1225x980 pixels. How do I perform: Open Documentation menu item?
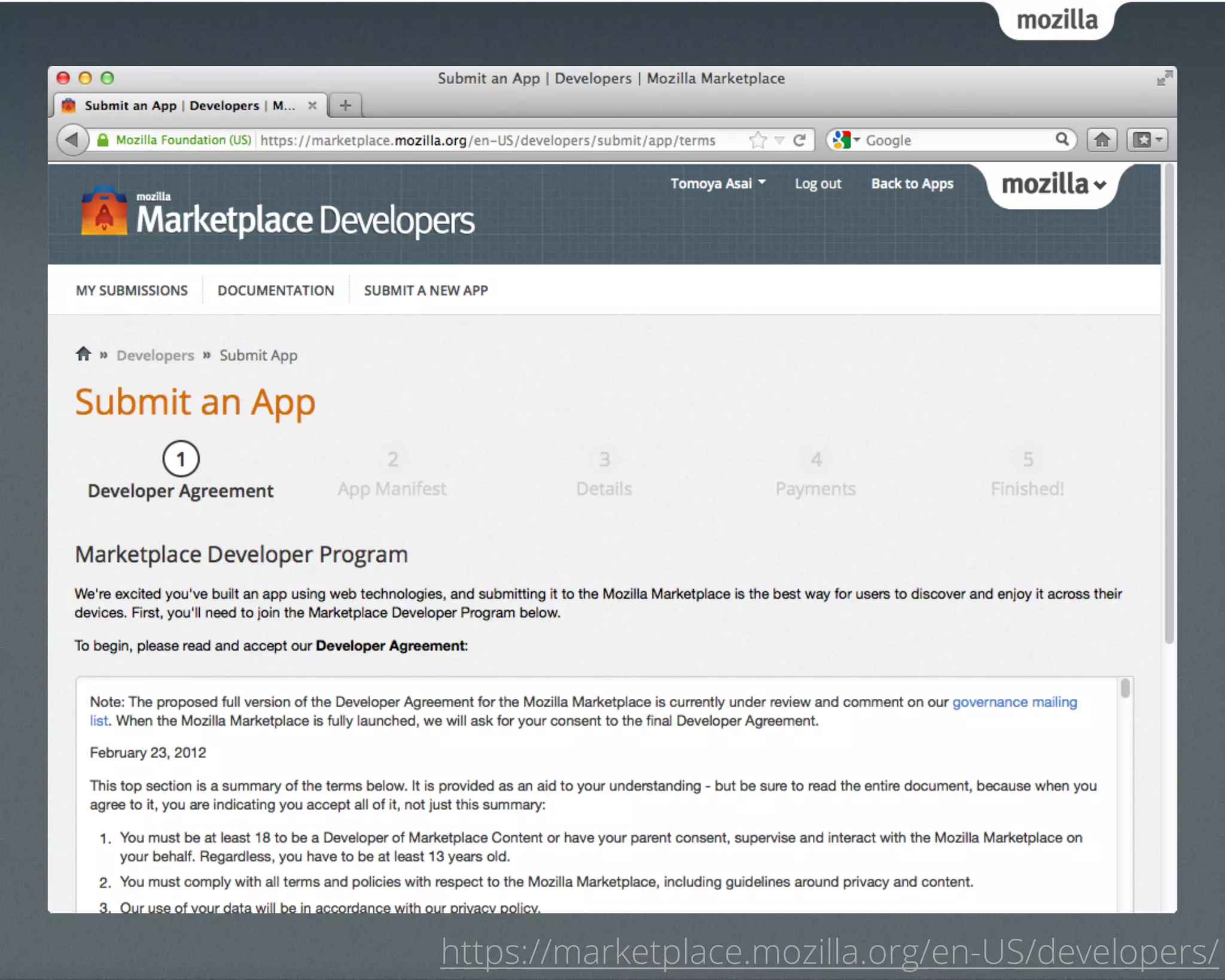(276, 290)
